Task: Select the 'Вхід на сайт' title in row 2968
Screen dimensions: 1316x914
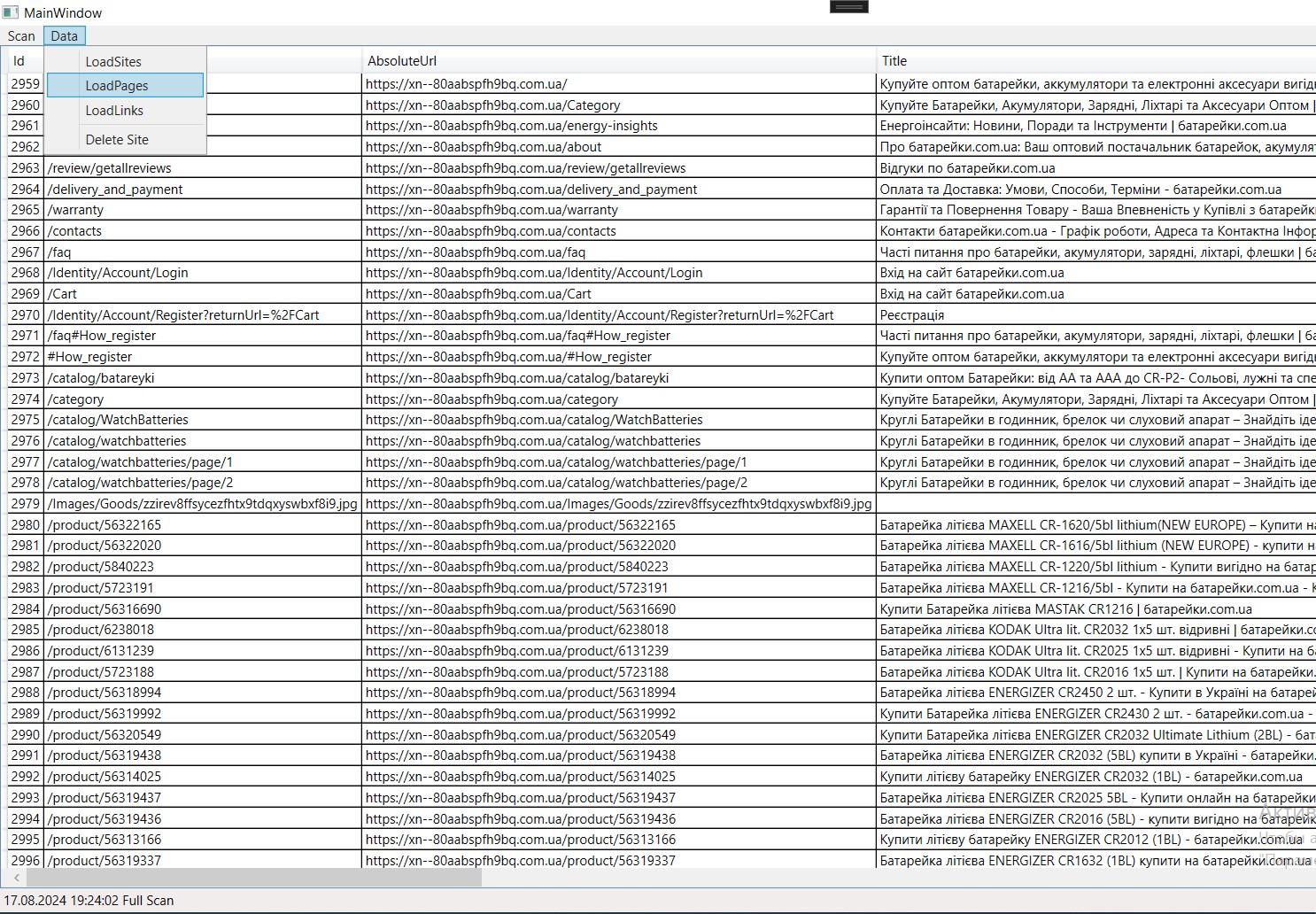Action: (1096, 273)
